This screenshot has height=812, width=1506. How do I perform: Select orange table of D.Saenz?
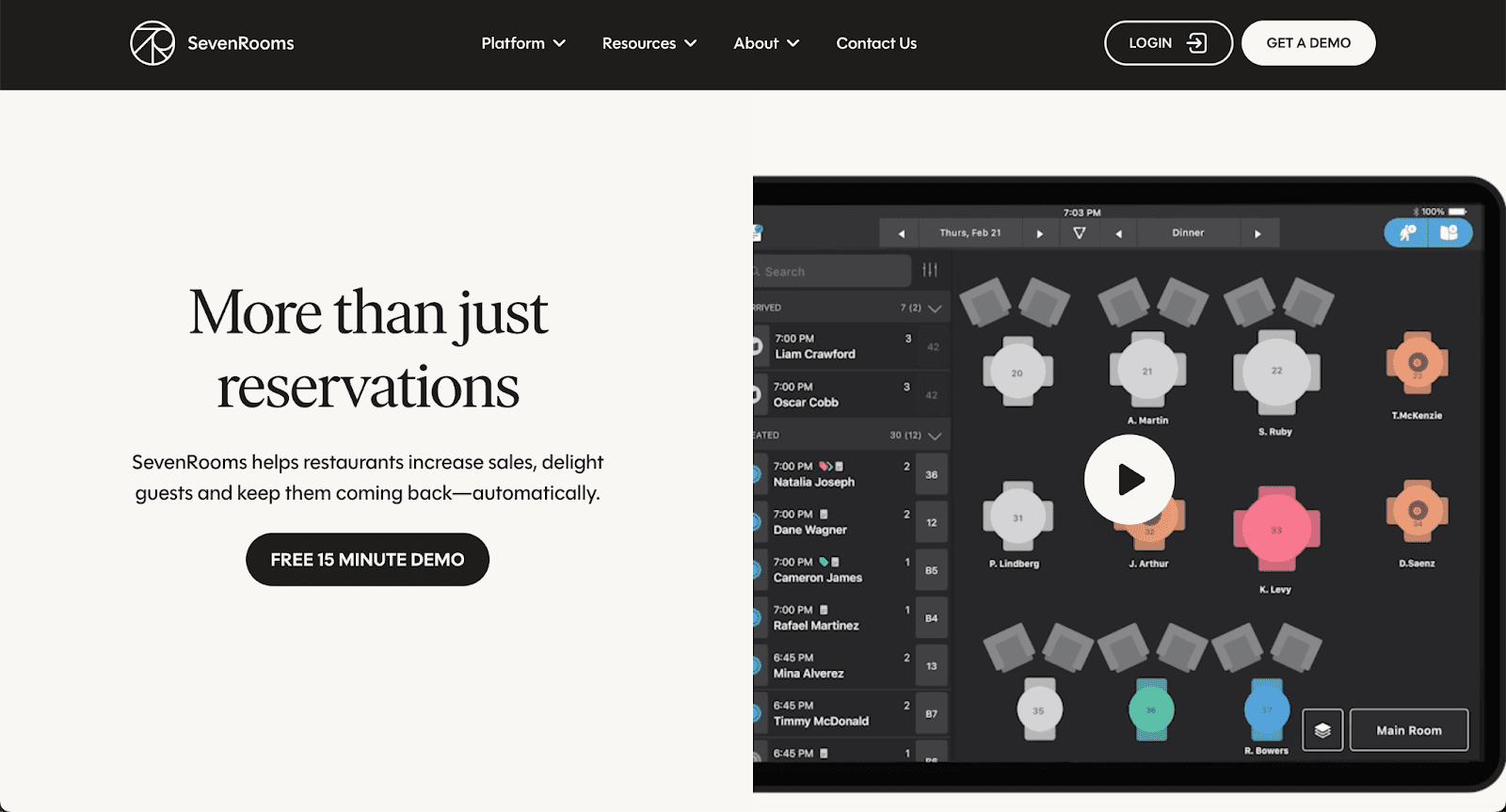[x=1417, y=512]
